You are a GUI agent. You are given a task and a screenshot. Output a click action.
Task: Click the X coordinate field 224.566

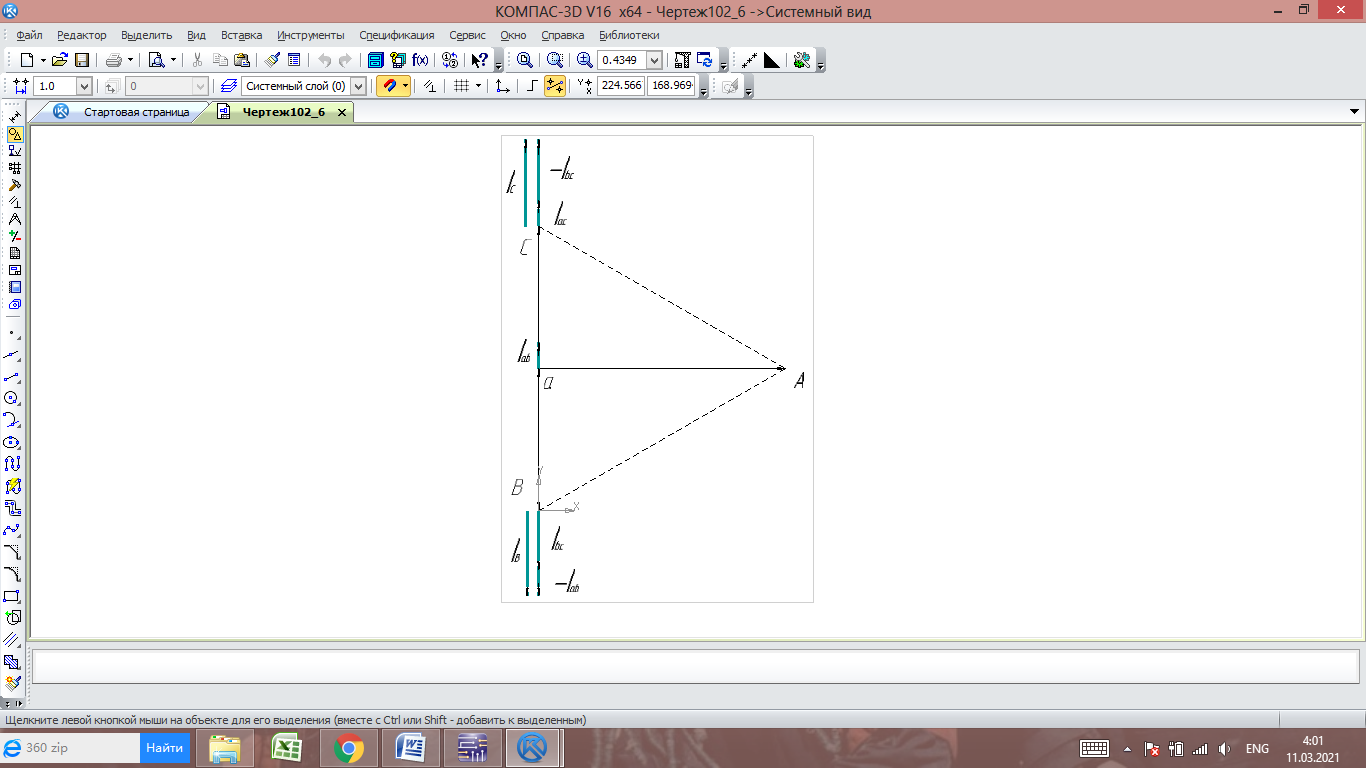click(x=620, y=86)
